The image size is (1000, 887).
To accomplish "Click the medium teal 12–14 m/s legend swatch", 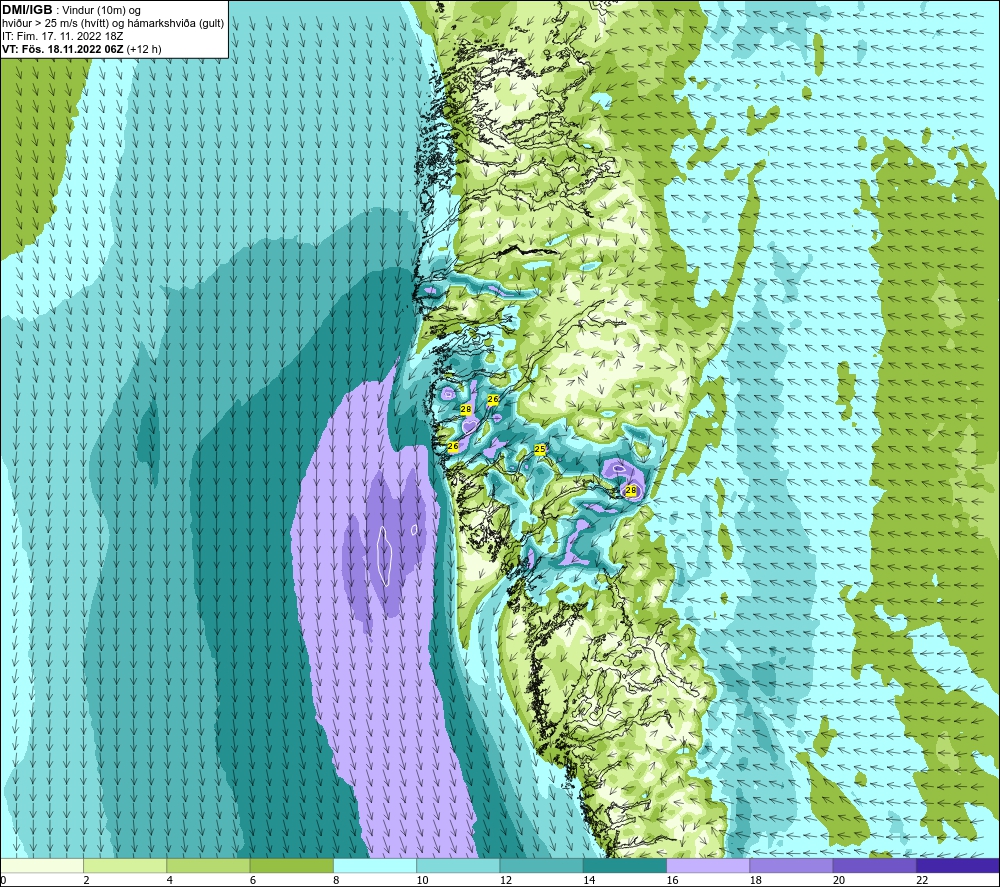I will point(541,865).
